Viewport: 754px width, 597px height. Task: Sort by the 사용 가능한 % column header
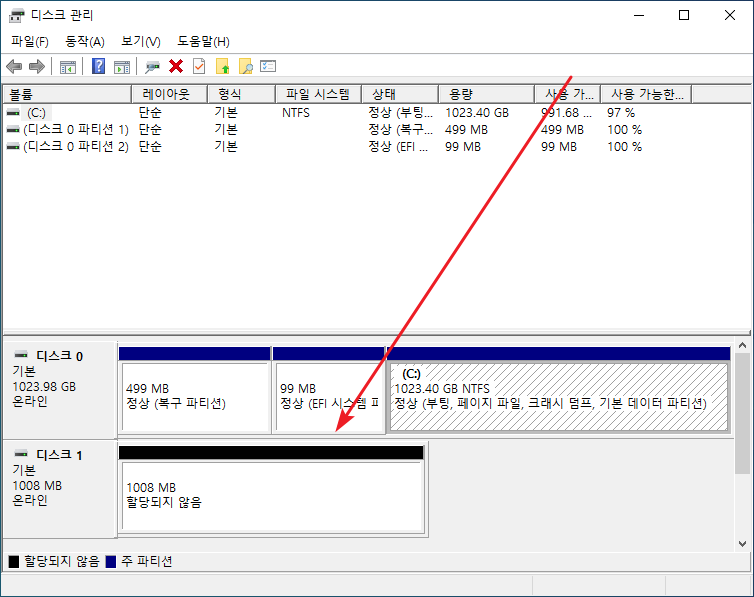coord(646,94)
